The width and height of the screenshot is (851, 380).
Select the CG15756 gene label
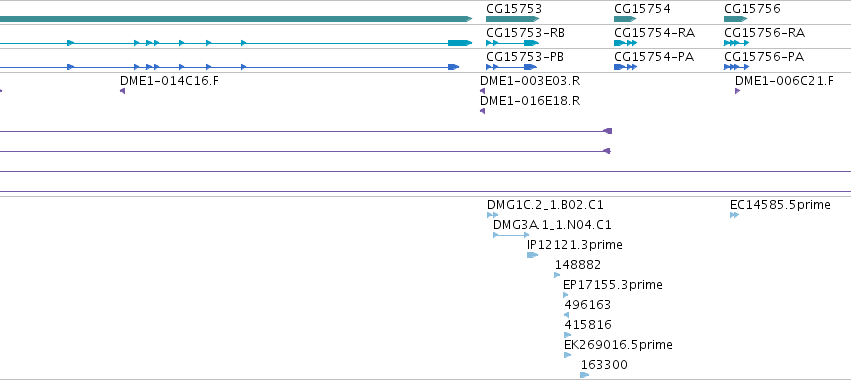pyautogui.click(x=752, y=9)
